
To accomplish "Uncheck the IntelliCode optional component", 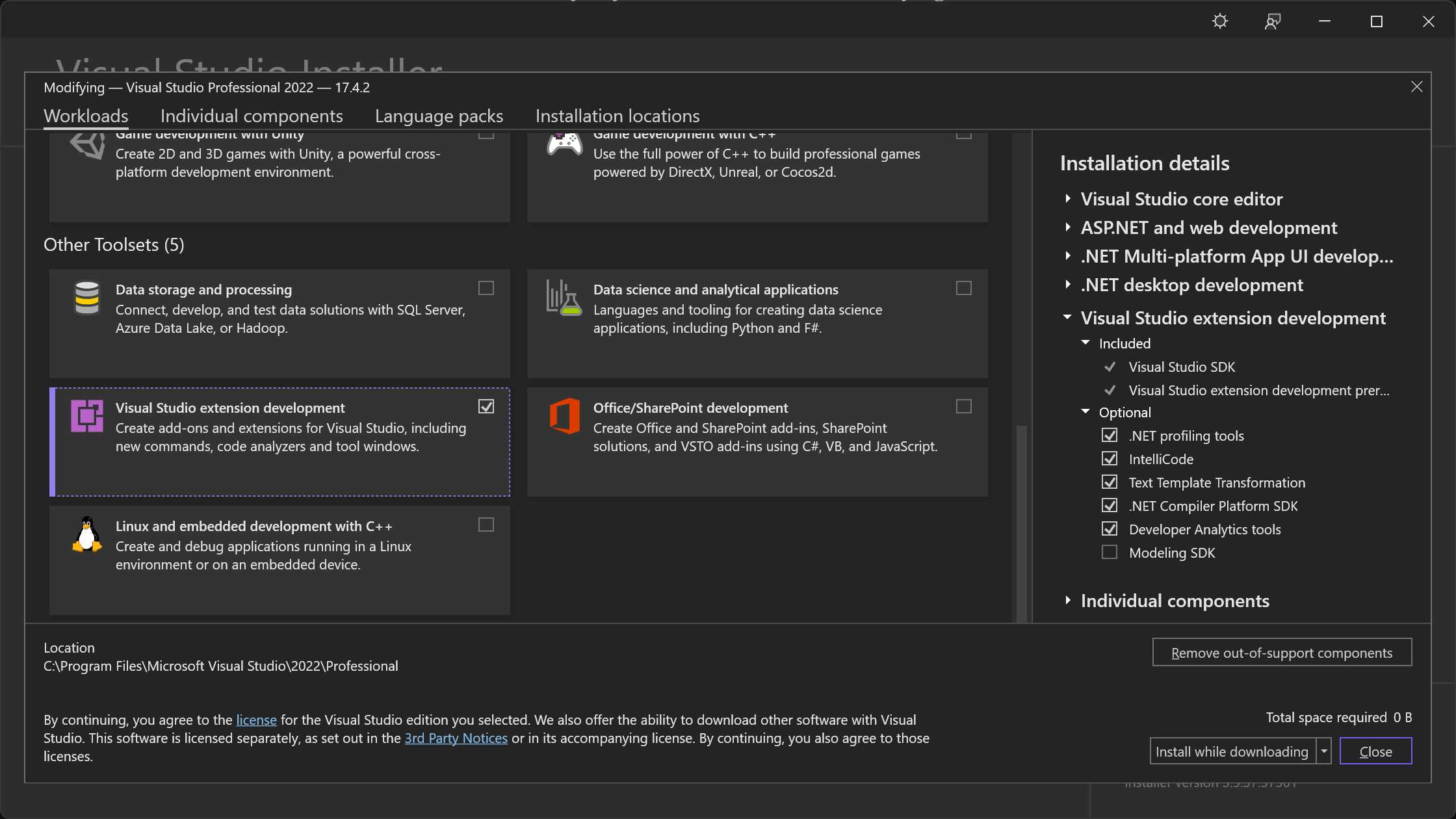I will (x=1108, y=458).
